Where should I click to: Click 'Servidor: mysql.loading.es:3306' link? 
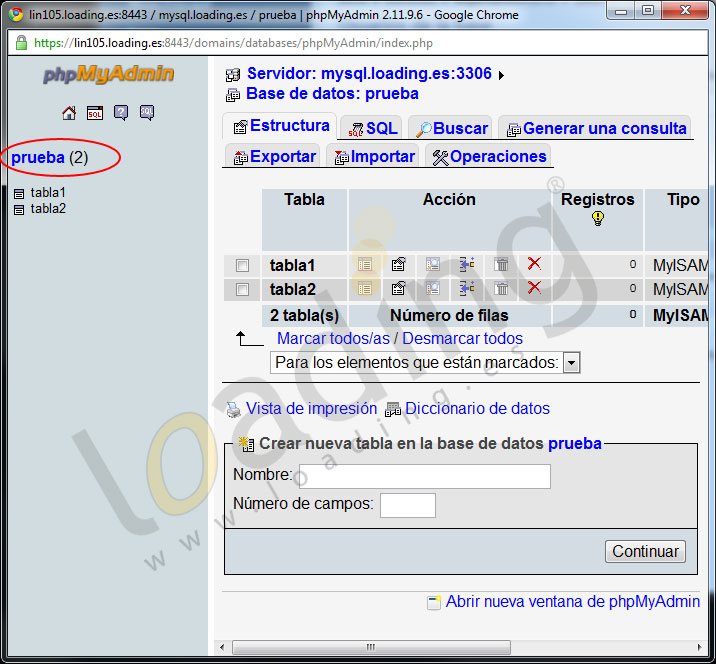pyautogui.click(x=369, y=74)
